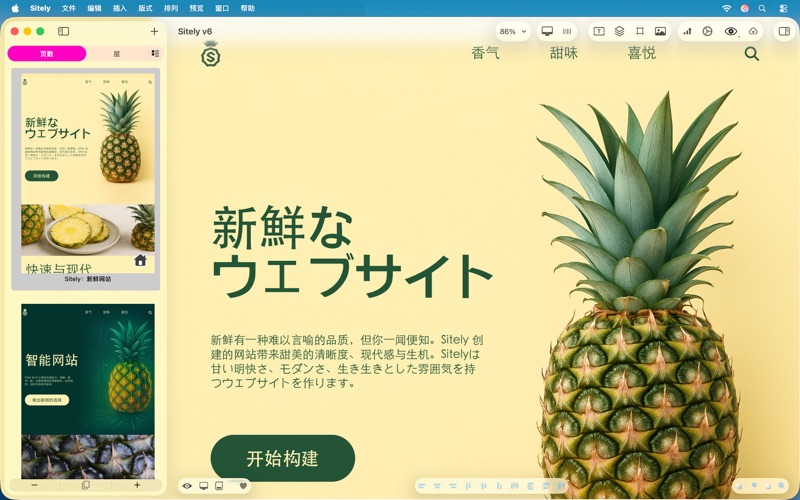This screenshot has width=800, height=500.
Task: Click the home icon on first thumbnail
Action: click(140, 261)
